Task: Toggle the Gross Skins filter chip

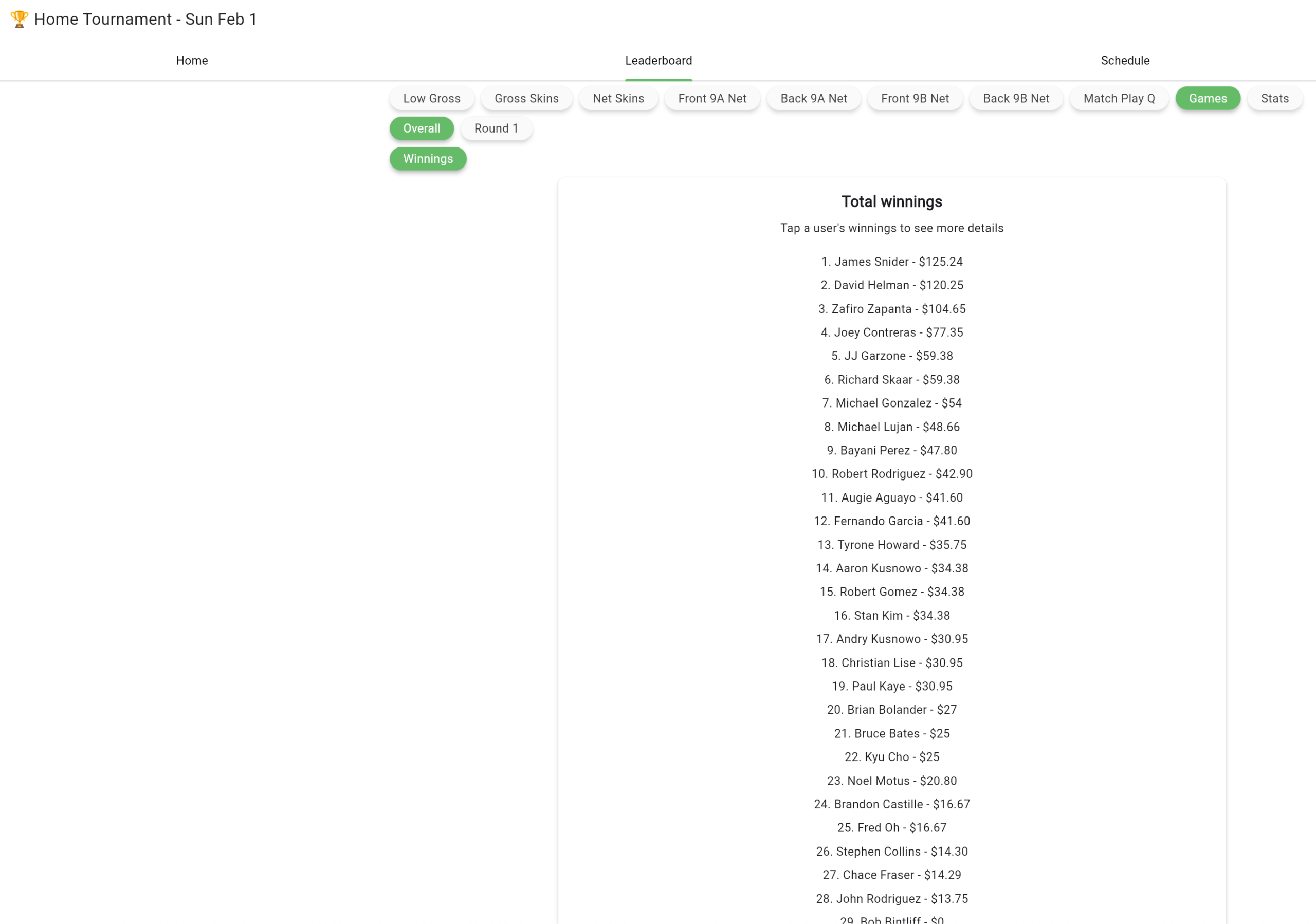Action: click(x=525, y=98)
